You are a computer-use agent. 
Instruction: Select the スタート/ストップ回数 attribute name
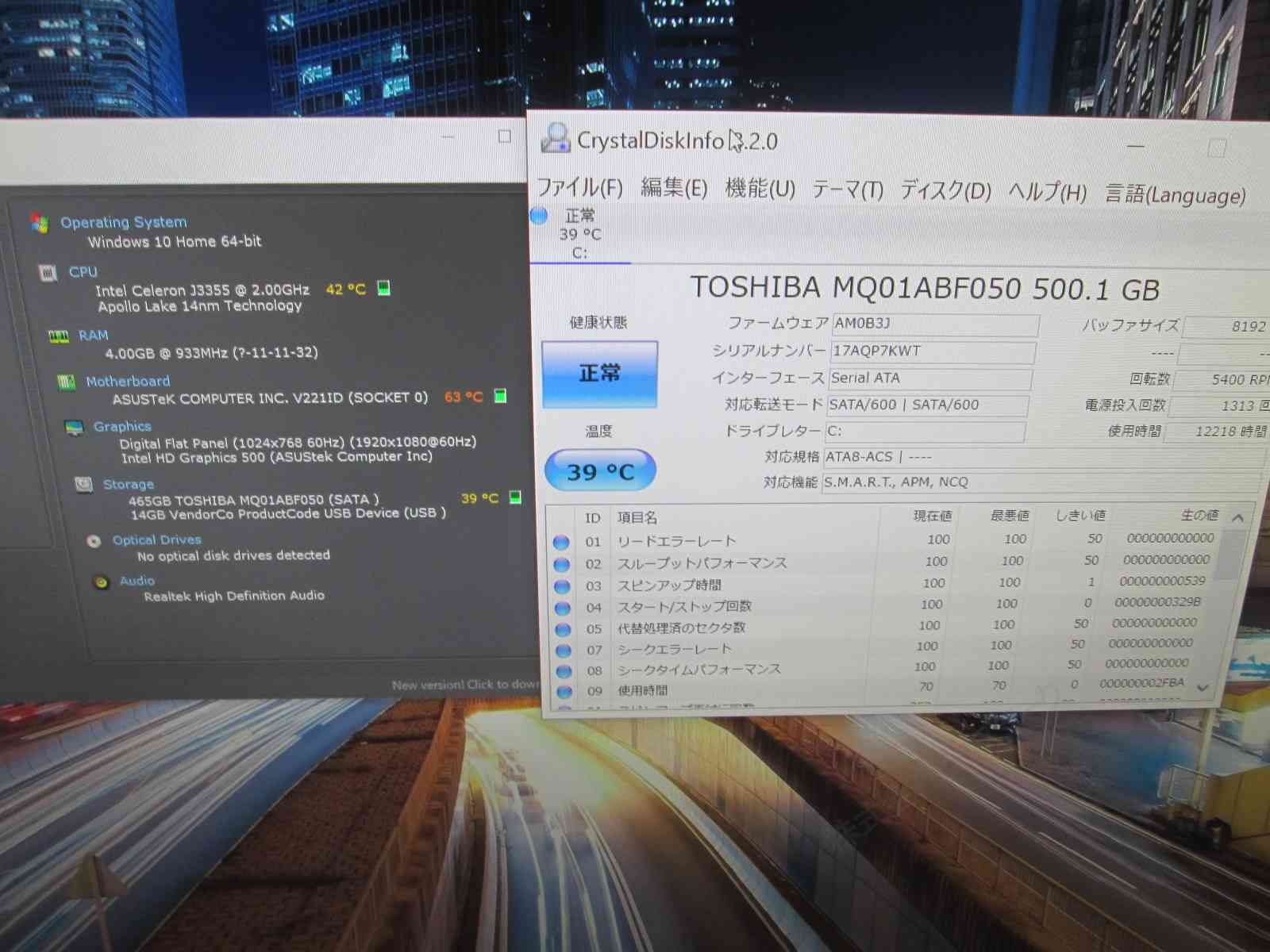(685, 606)
